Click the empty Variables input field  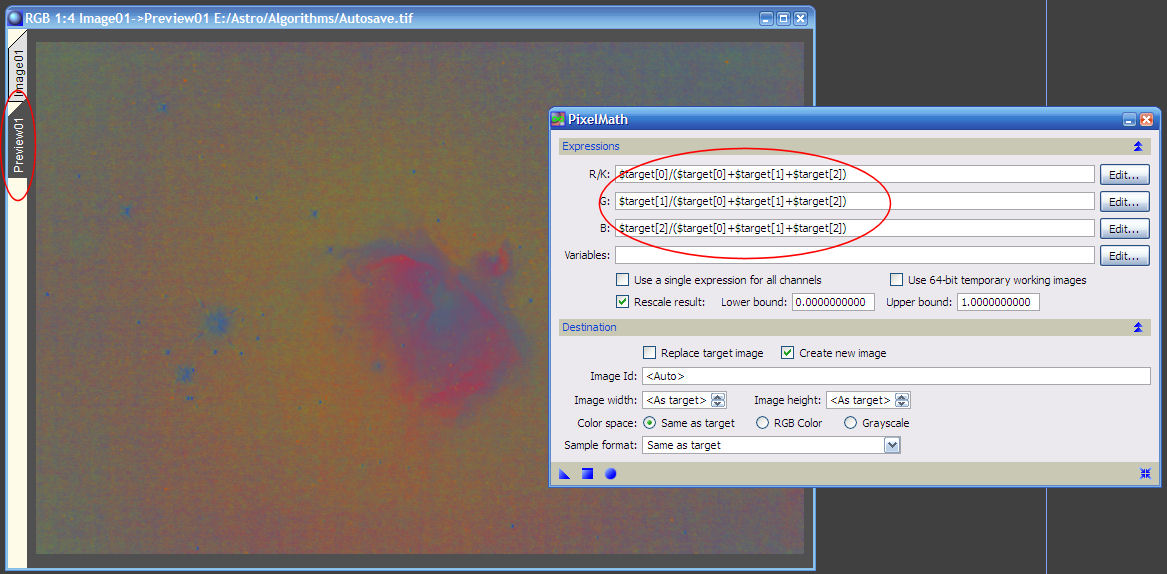[x=854, y=255]
